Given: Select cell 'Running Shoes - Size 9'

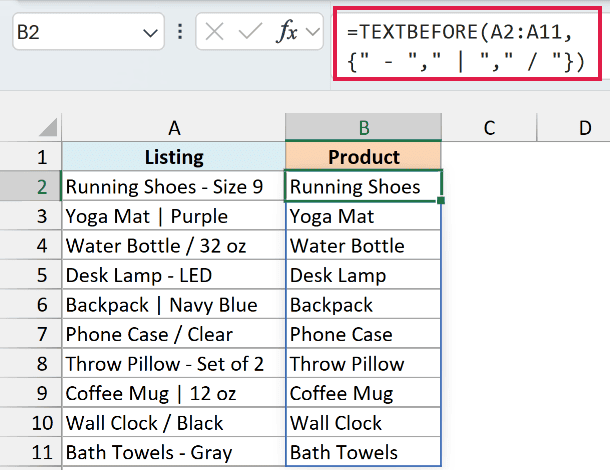Looking at the screenshot, I should (x=174, y=186).
